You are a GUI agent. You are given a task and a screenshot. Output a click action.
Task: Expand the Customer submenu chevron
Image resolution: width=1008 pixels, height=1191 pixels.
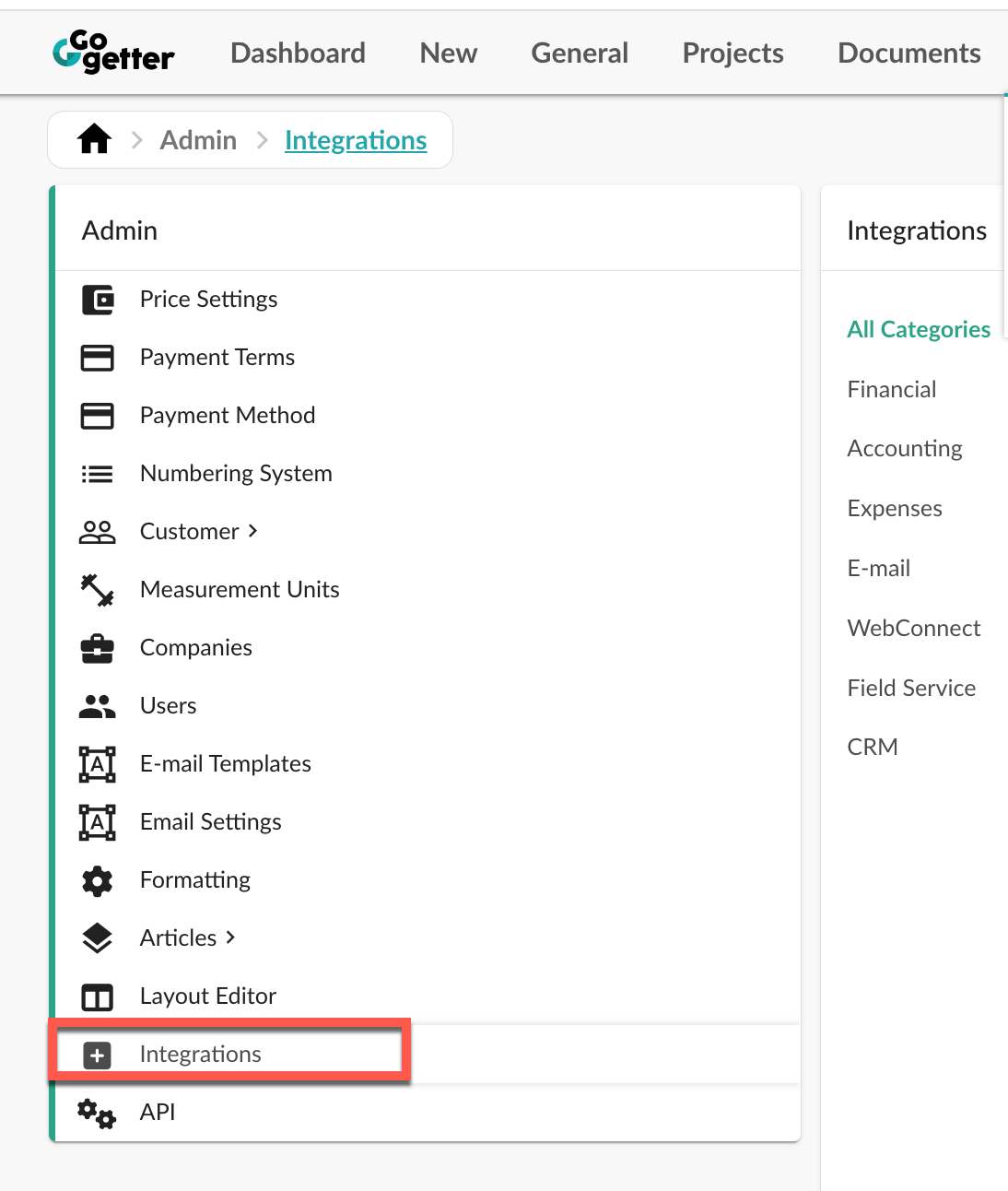(x=252, y=531)
